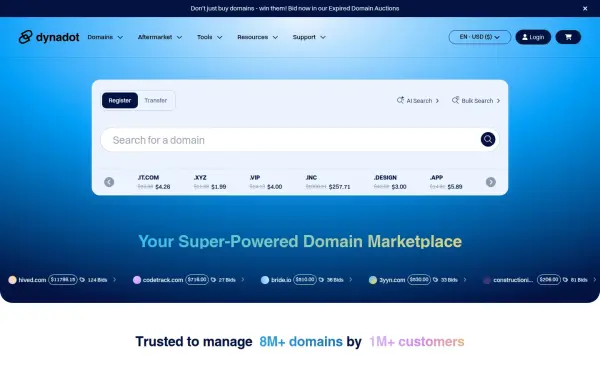Click bid icon next to 33 Bids

pos(435,280)
